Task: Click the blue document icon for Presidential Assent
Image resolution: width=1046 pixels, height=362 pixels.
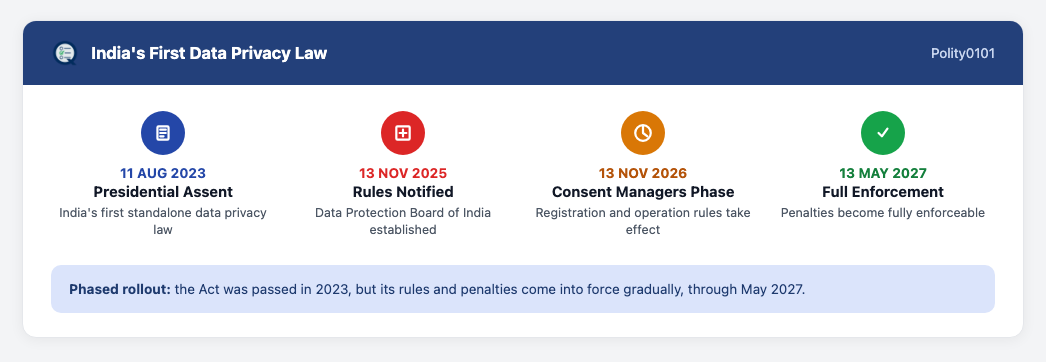Action: [163, 133]
